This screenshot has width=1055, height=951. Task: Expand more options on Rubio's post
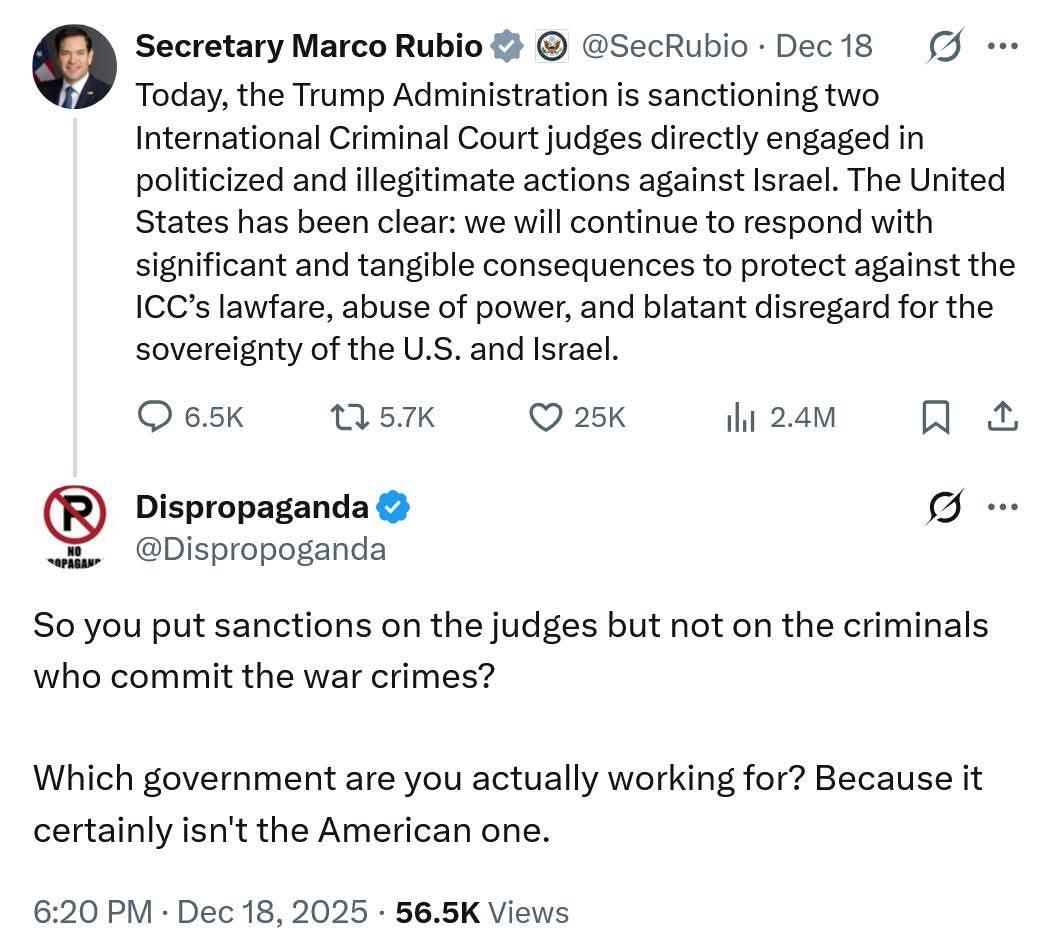(1002, 47)
